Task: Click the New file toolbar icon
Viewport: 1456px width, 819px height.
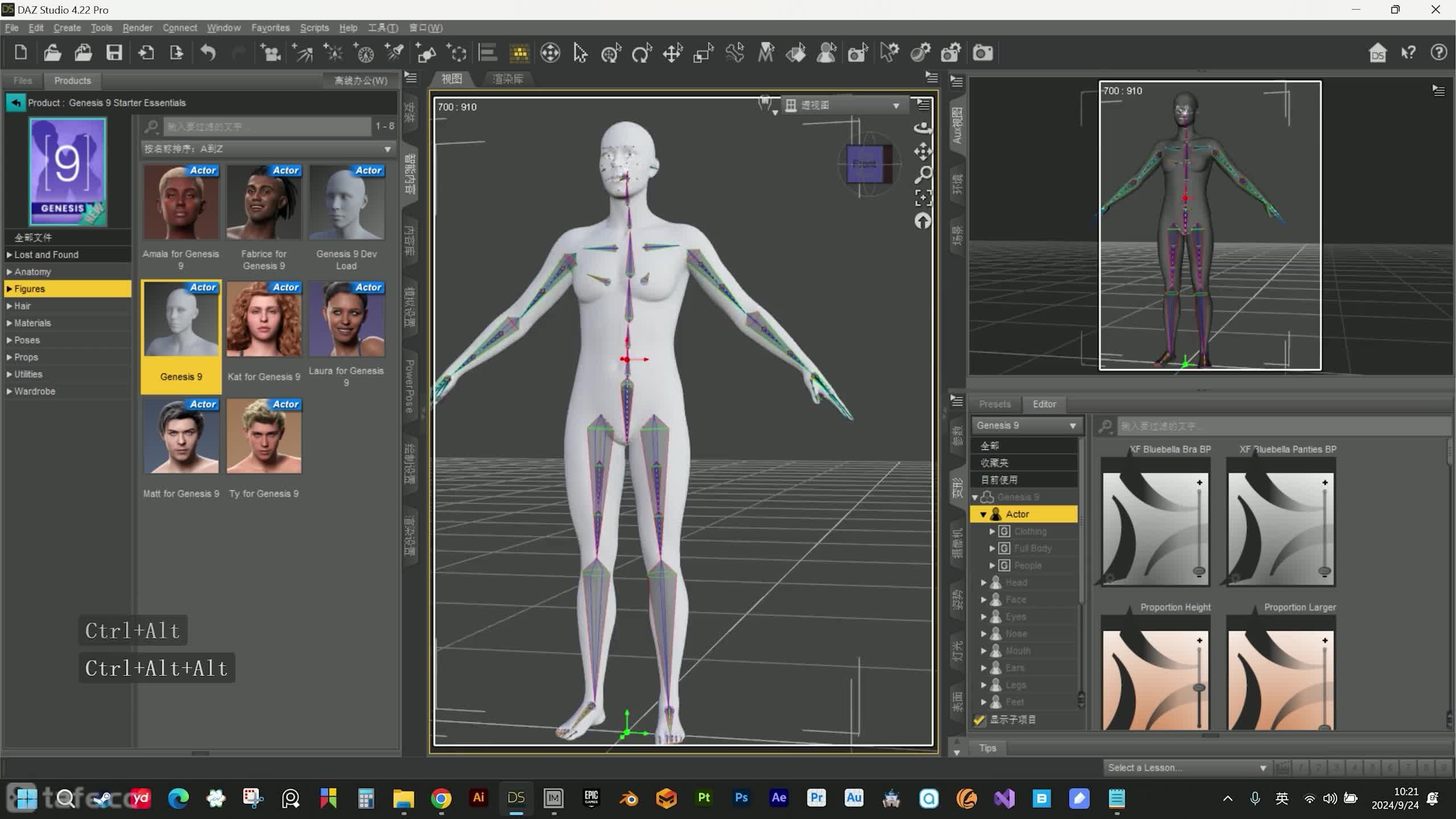Action: [x=21, y=53]
